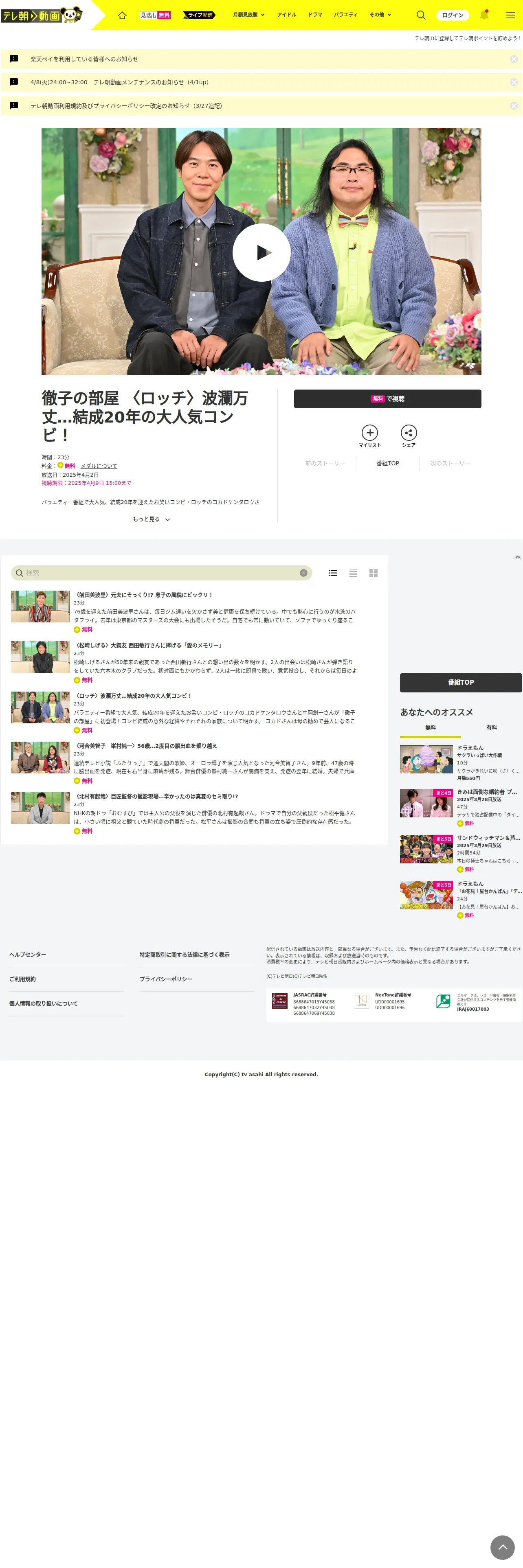Switch to detailed list view

pos(332,573)
